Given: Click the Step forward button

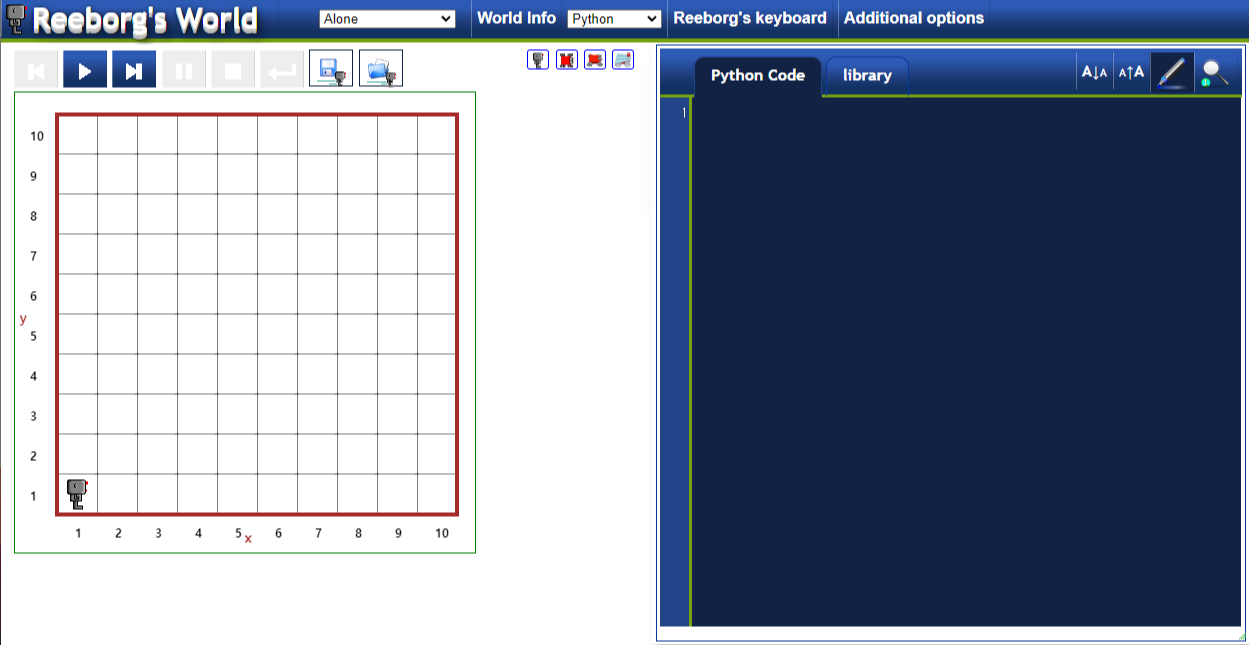Looking at the screenshot, I should pyautogui.click(x=134, y=70).
